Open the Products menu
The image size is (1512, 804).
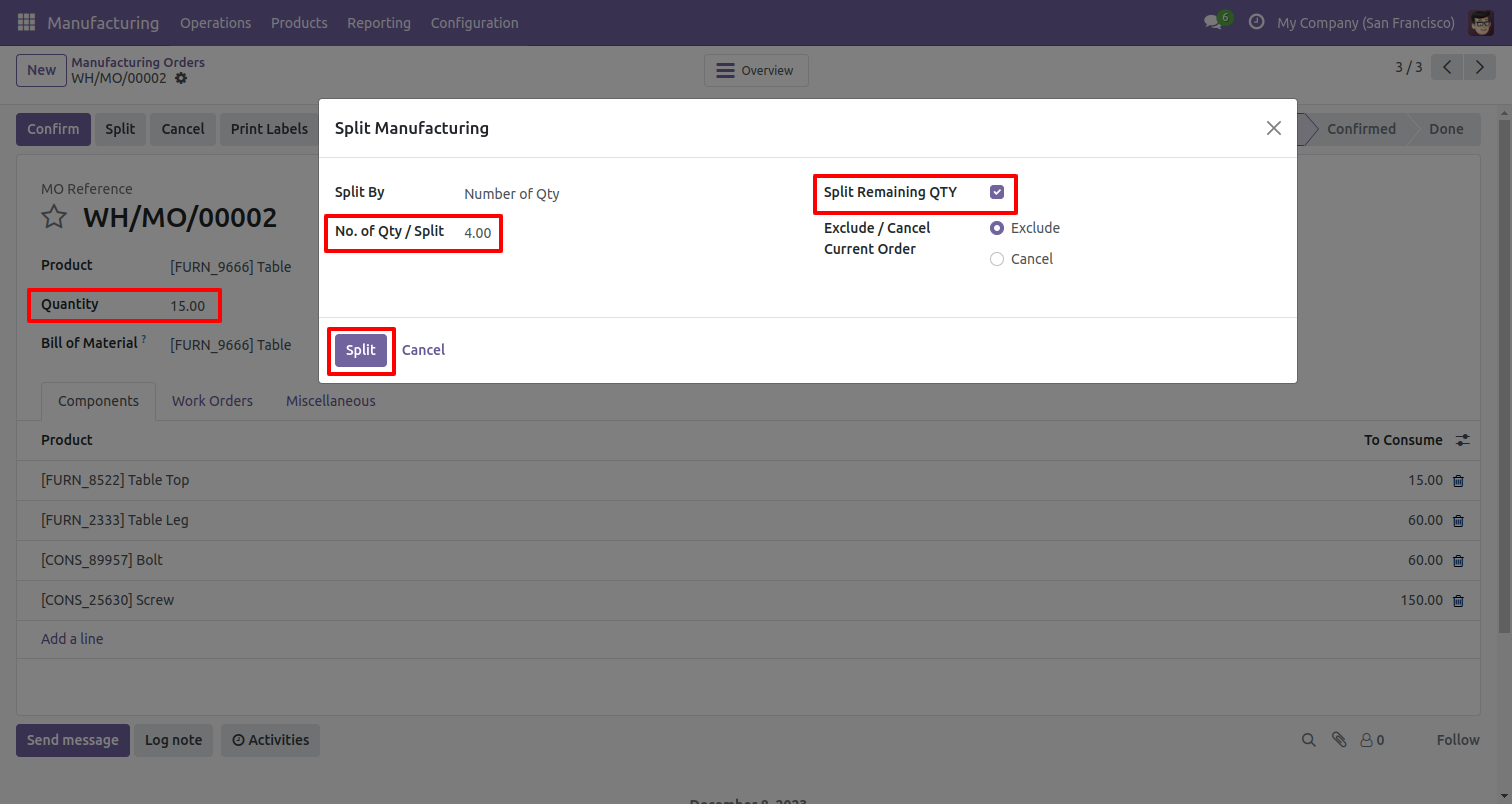[299, 22]
